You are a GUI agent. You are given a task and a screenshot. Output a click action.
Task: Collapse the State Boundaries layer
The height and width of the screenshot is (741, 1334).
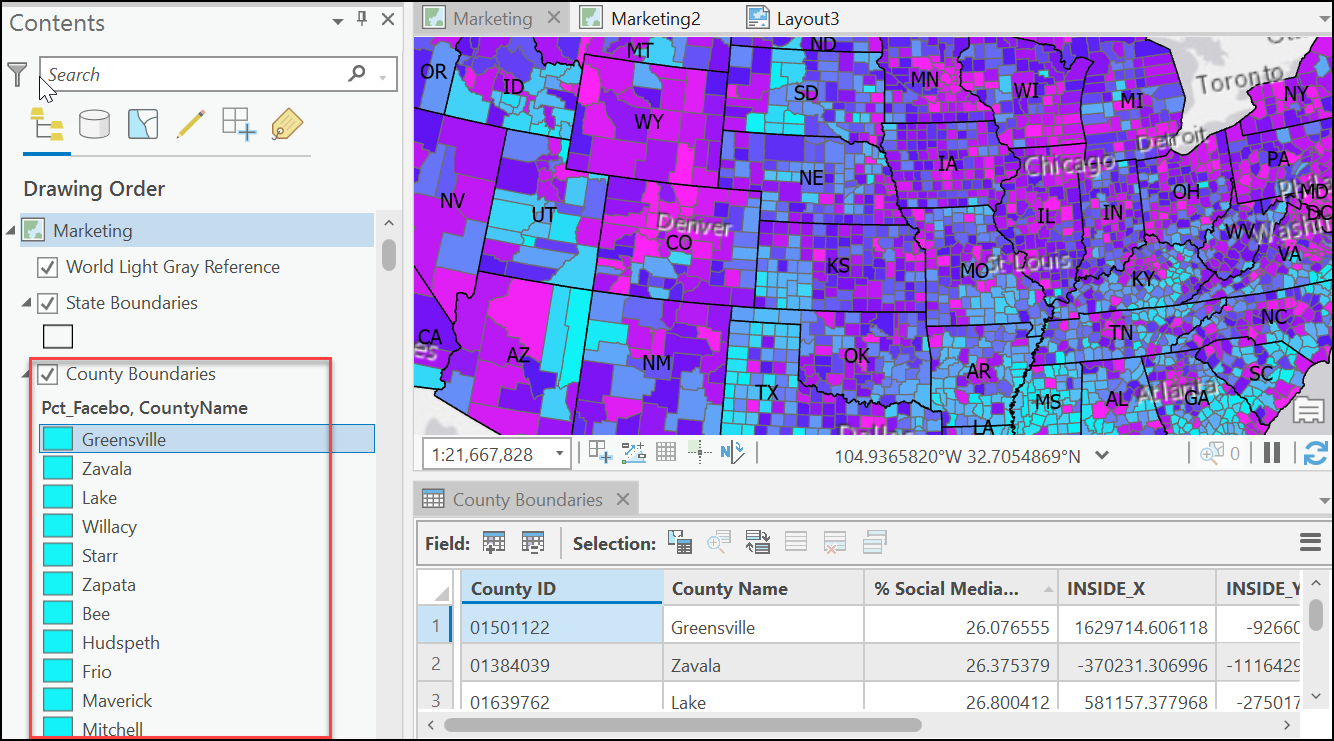click(26, 303)
